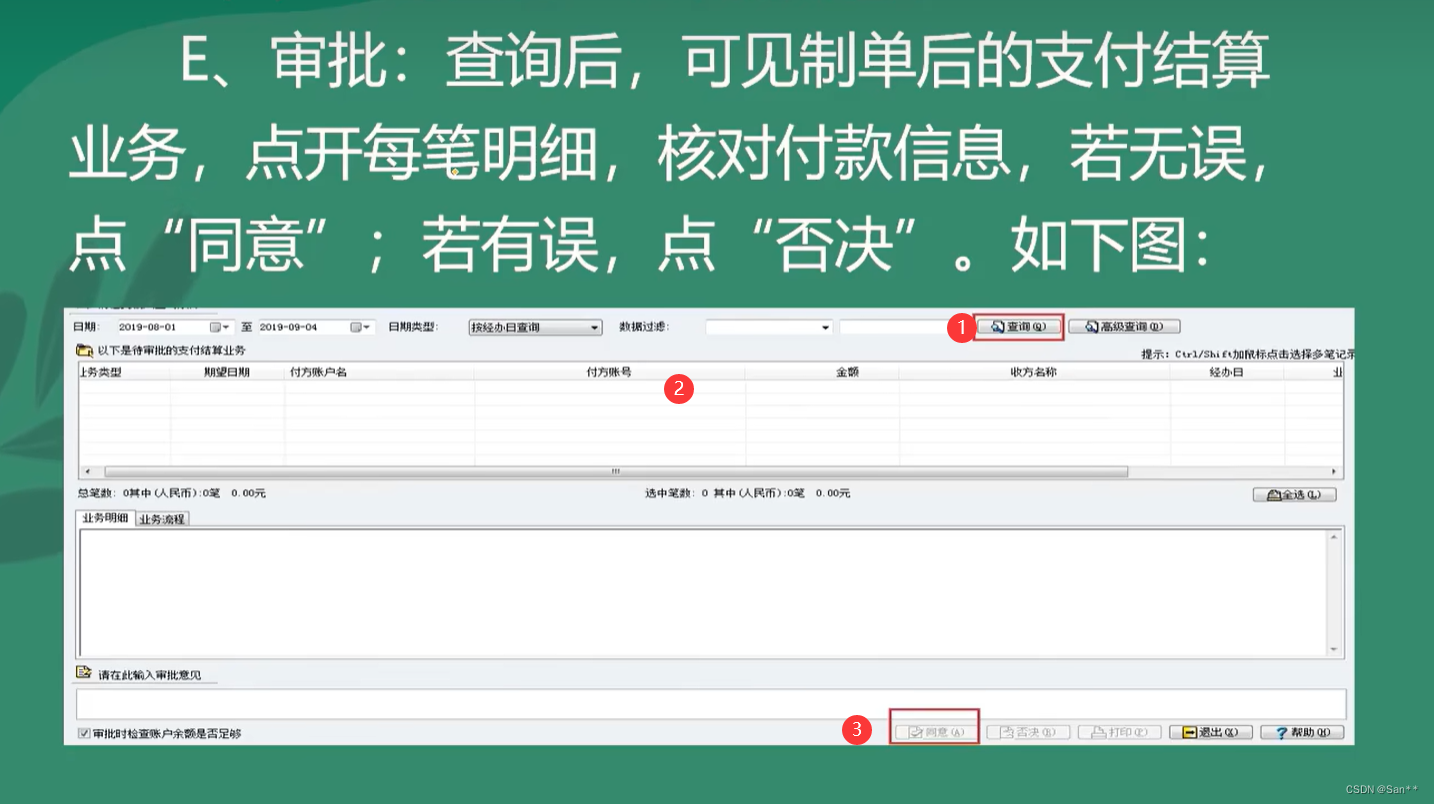Screen dimensions: 1434x804
Task: Click the 提示 Ctrl/Shift hint text
Action: coord(1247,353)
